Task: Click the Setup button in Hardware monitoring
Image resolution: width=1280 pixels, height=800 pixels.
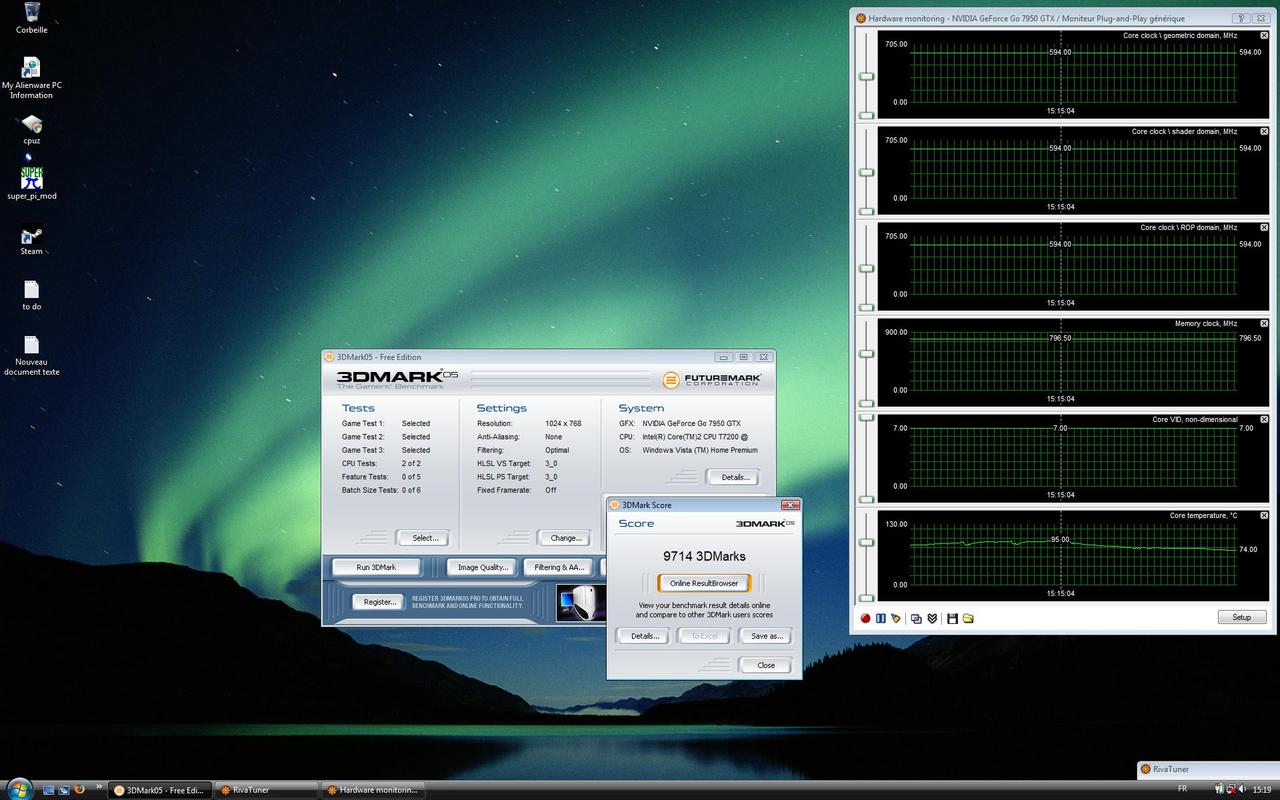Action: pos(1241,617)
